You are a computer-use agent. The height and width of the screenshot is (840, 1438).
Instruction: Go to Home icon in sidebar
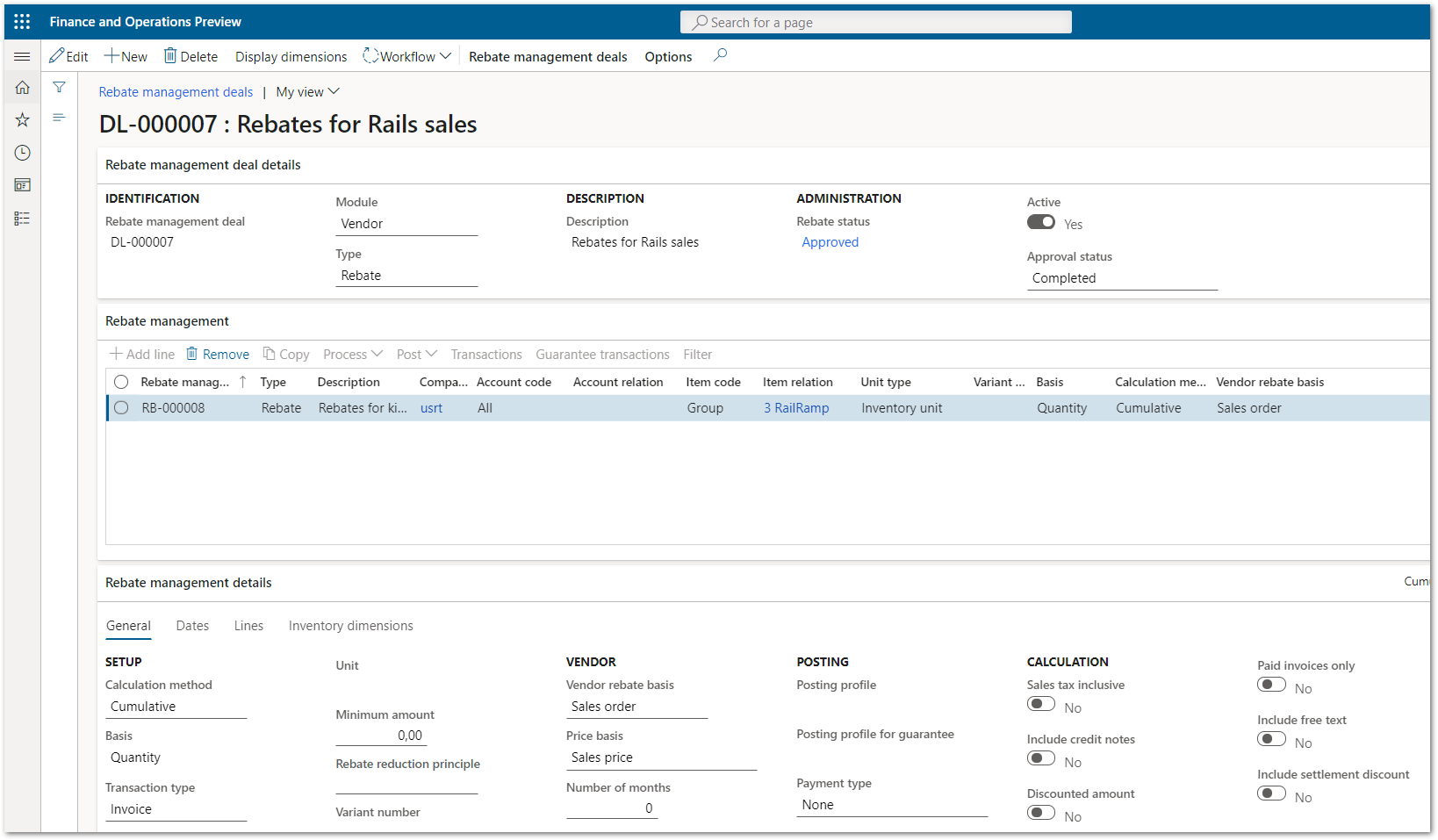[22, 88]
